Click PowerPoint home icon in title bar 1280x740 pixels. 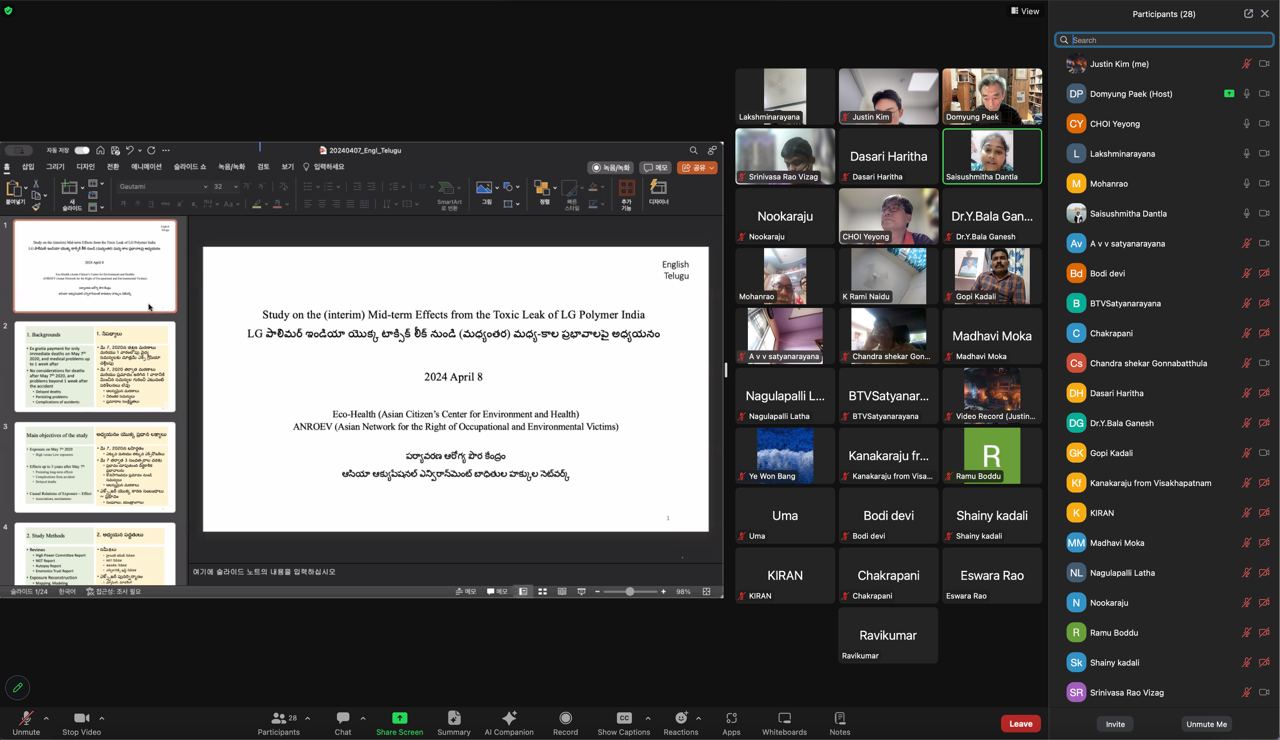click(x=100, y=150)
